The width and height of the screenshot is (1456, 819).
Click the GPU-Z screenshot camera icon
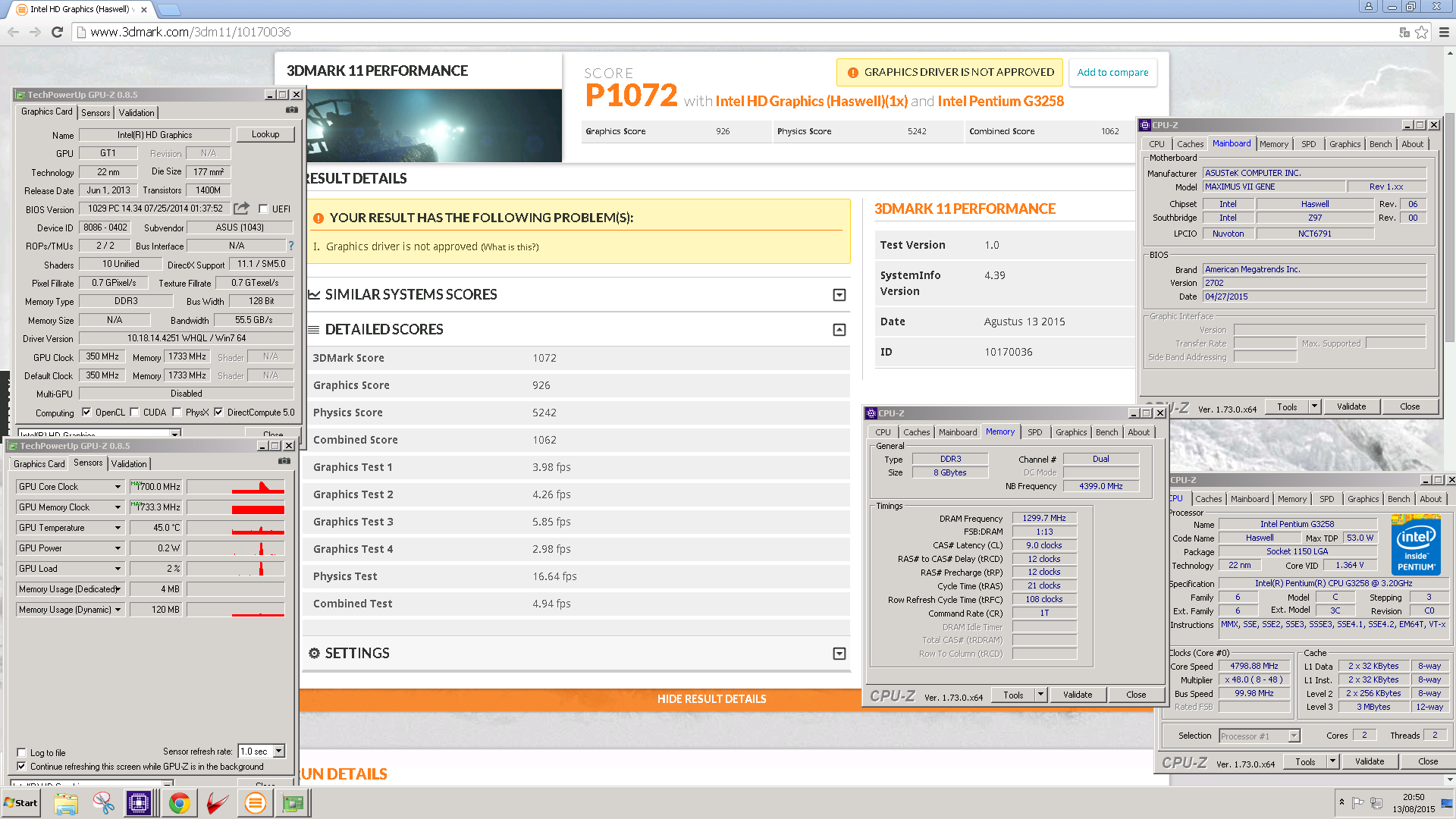point(291,110)
